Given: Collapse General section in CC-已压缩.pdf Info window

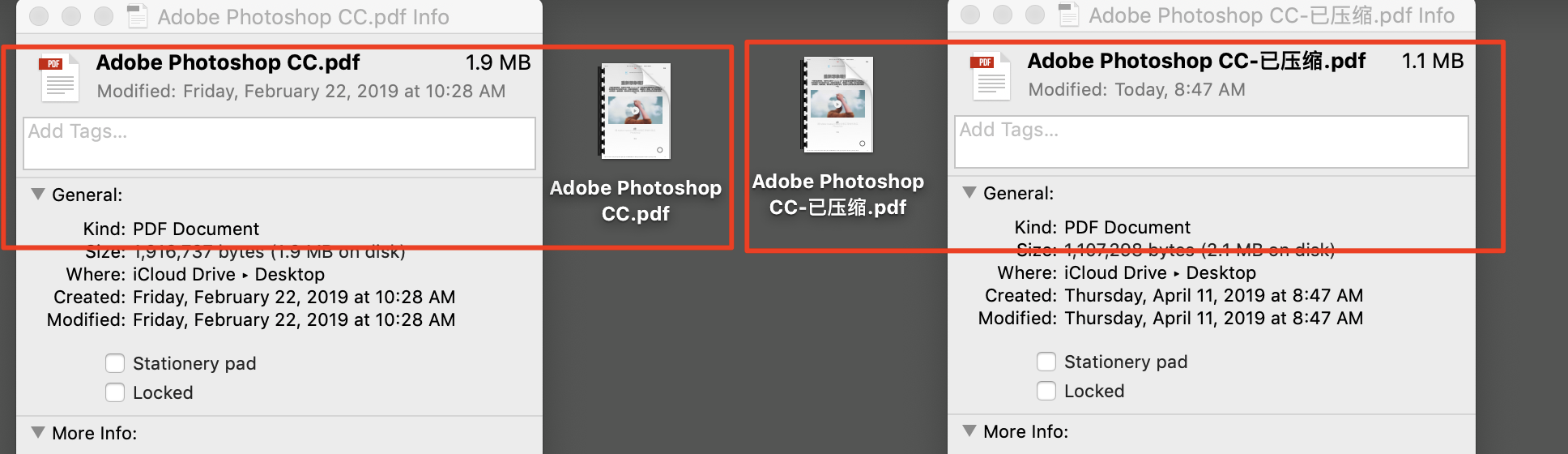Looking at the screenshot, I should pyautogui.click(x=969, y=193).
